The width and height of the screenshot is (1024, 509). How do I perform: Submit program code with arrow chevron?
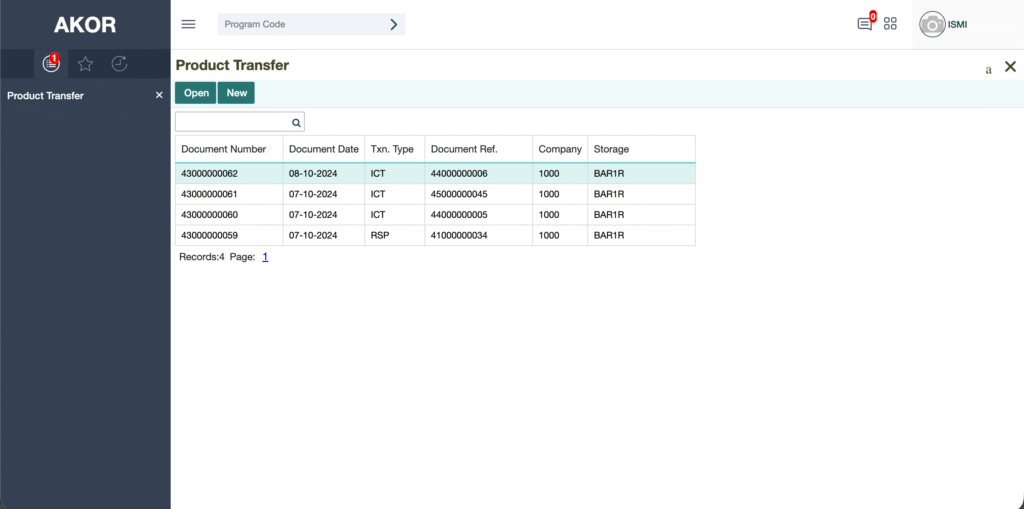click(x=394, y=25)
